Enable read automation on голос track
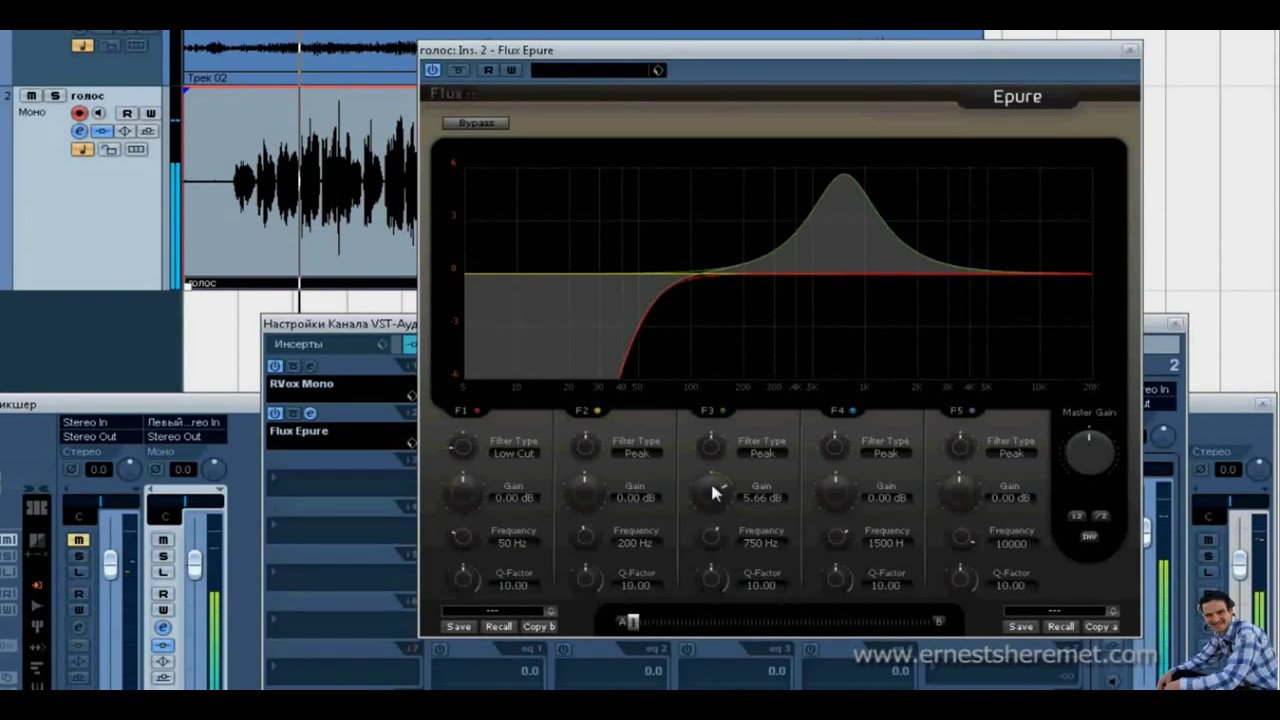 (x=127, y=114)
